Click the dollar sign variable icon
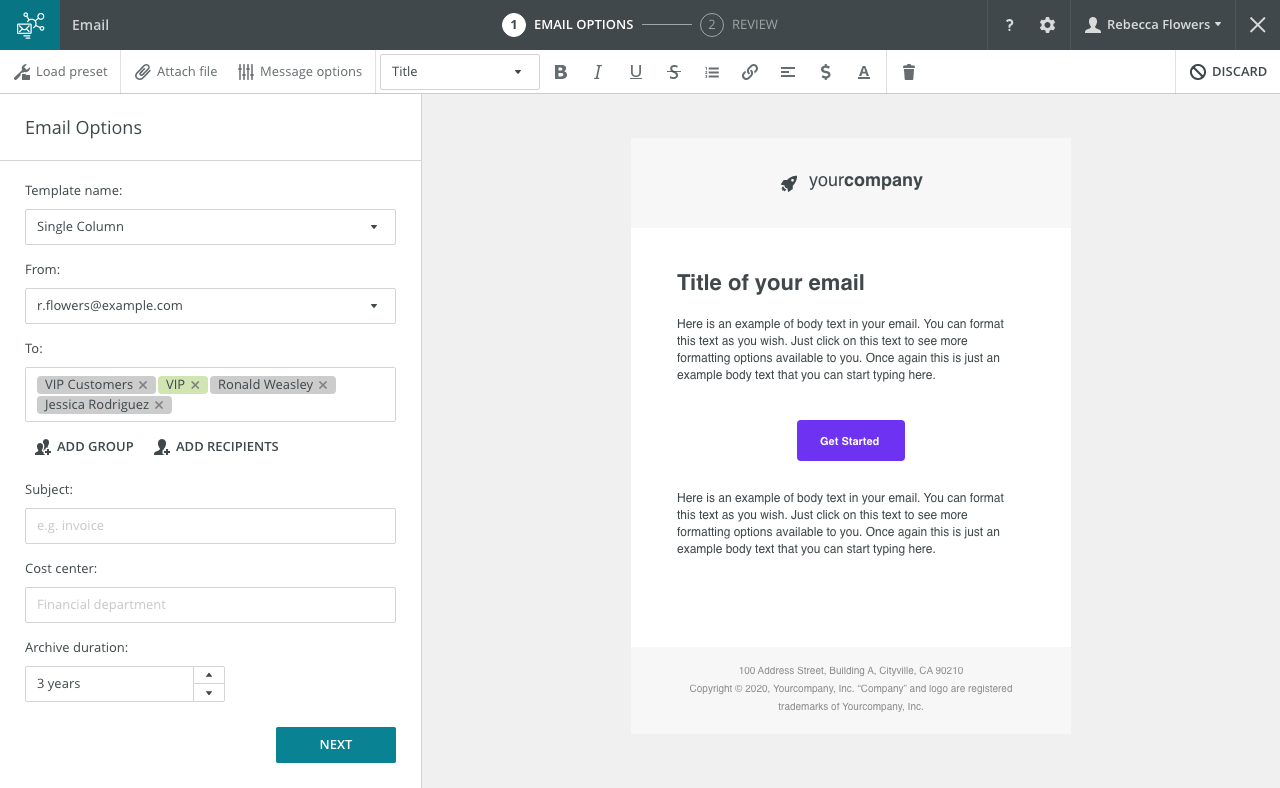This screenshot has height=788, width=1280. pyautogui.click(x=826, y=72)
